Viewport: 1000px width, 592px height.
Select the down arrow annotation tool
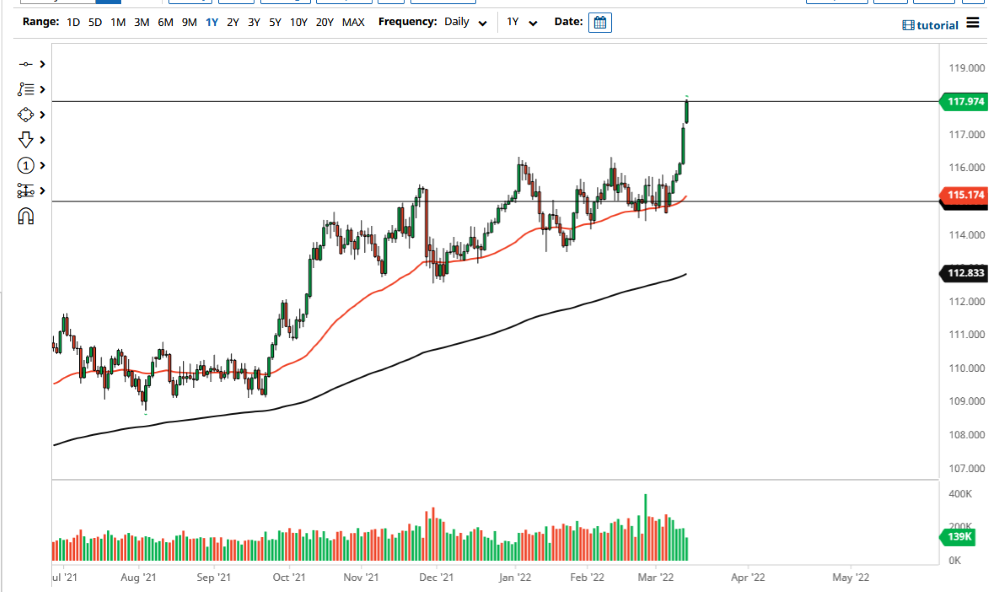[26, 140]
